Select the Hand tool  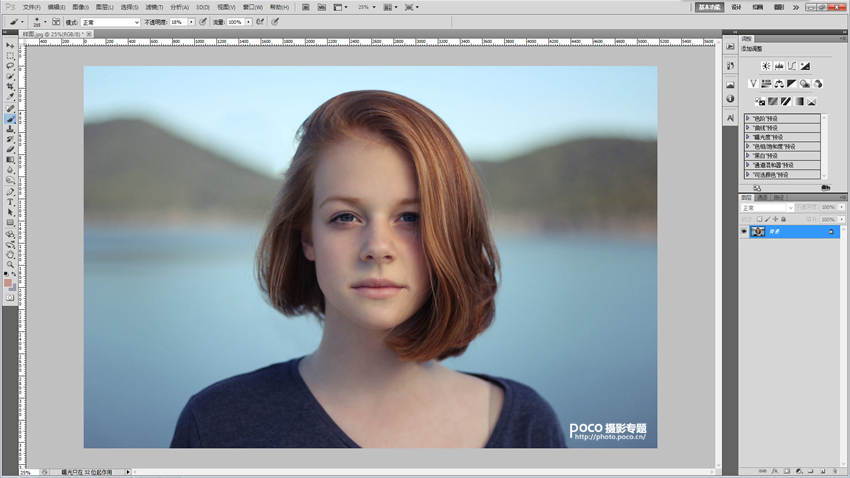tap(10, 255)
